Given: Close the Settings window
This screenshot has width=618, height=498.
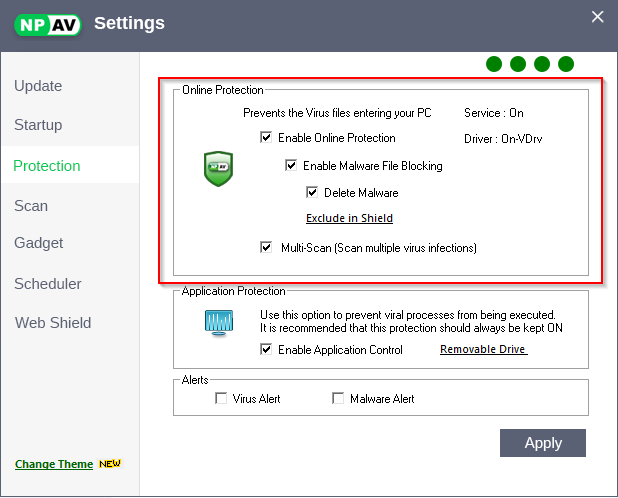Looking at the screenshot, I should [598, 16].
